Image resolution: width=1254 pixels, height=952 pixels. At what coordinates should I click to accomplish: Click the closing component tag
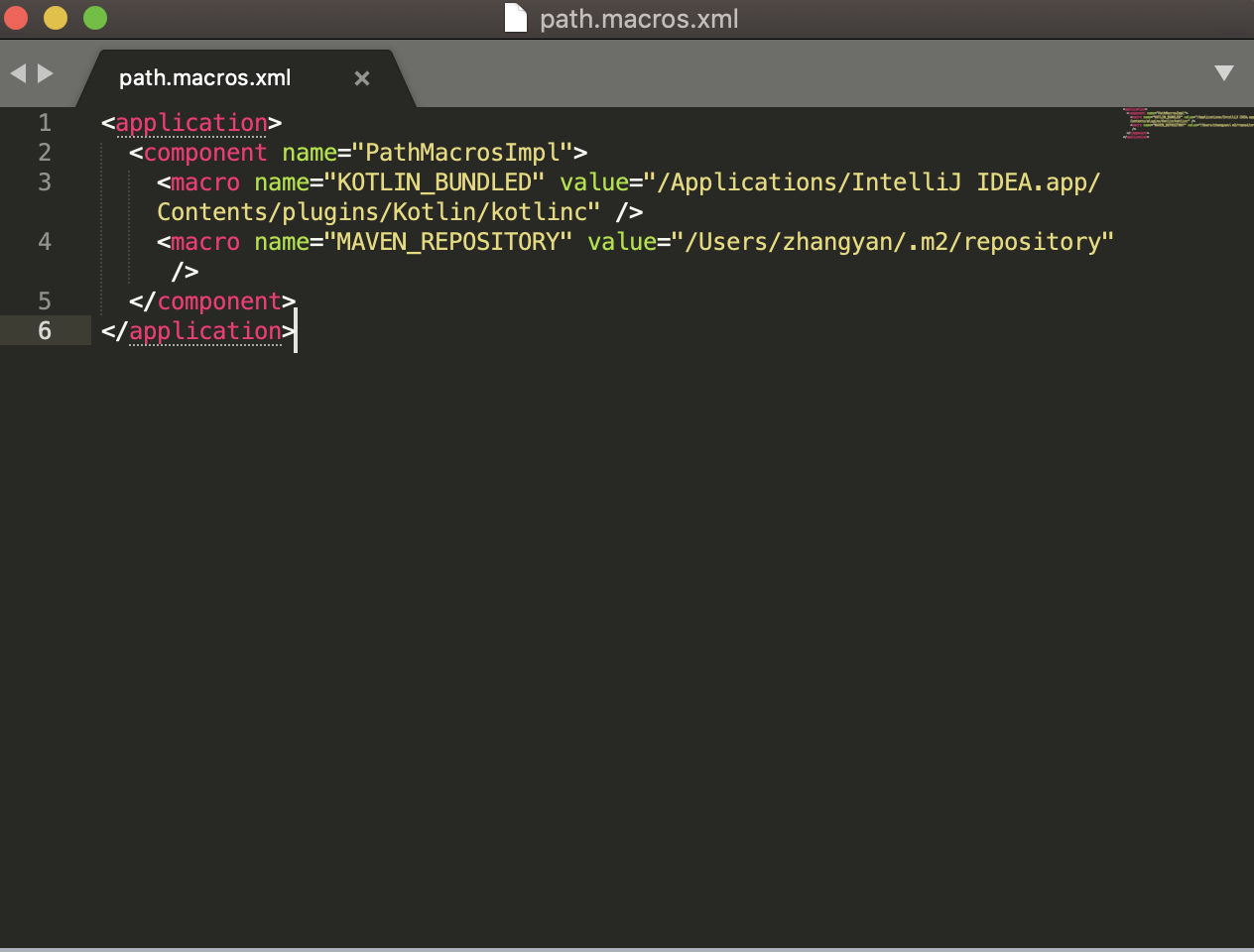(x=218, y=301)
